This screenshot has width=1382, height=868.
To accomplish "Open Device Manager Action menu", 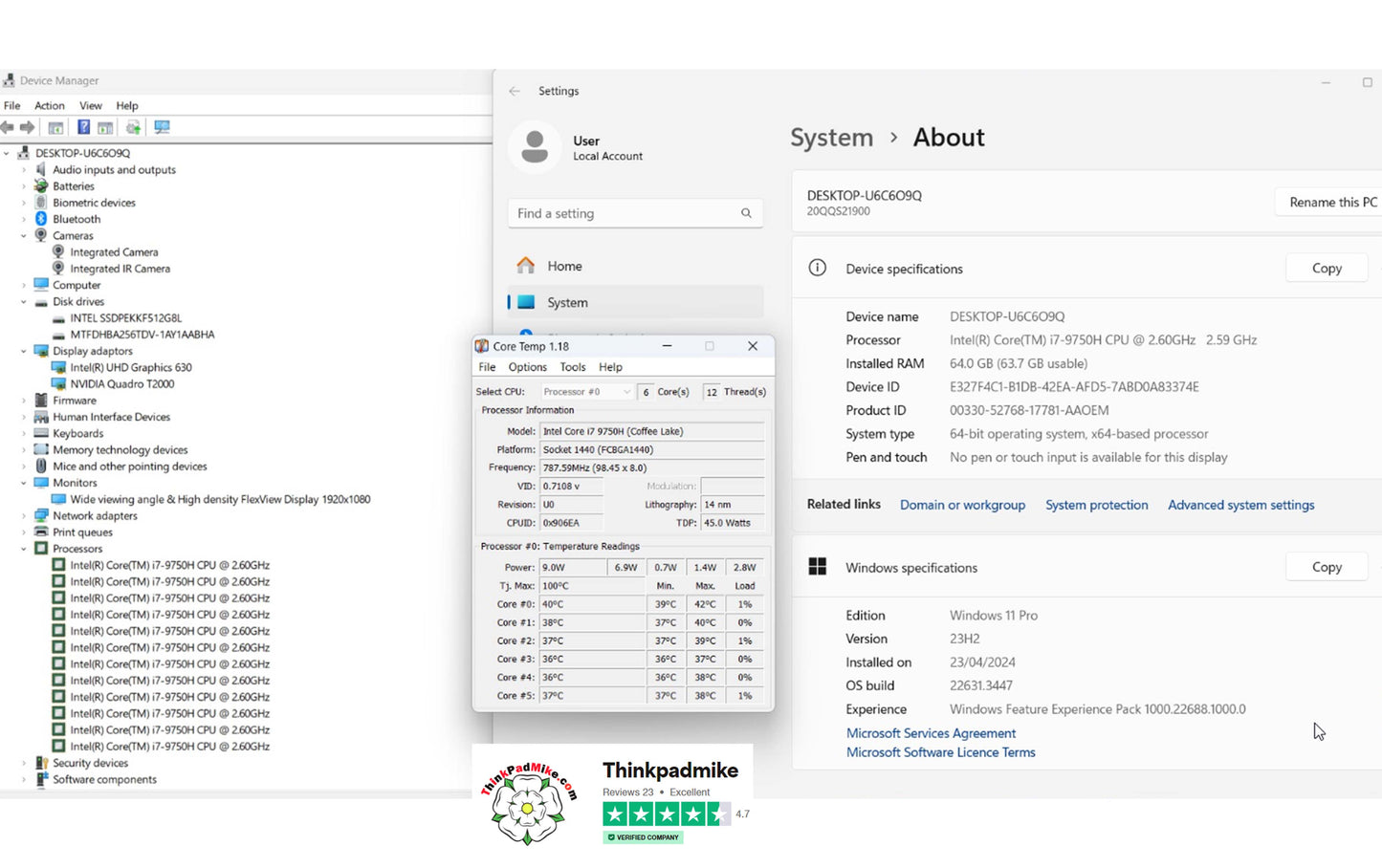I will [50, 106].
